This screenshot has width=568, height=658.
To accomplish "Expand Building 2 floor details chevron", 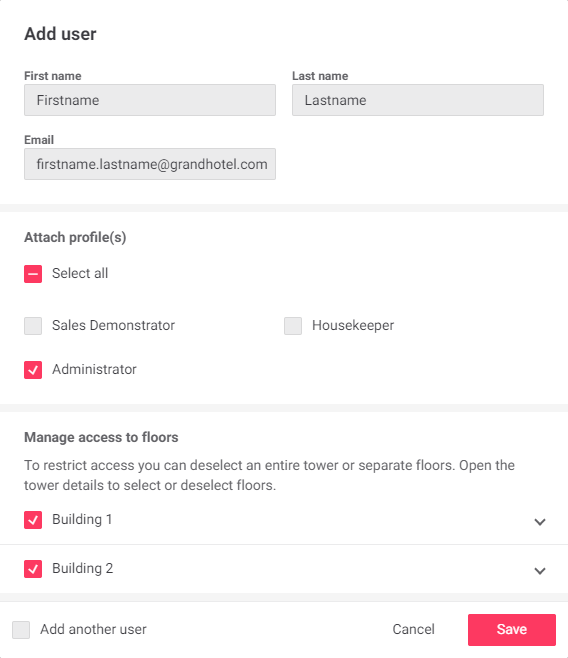I will coord(540,571).
